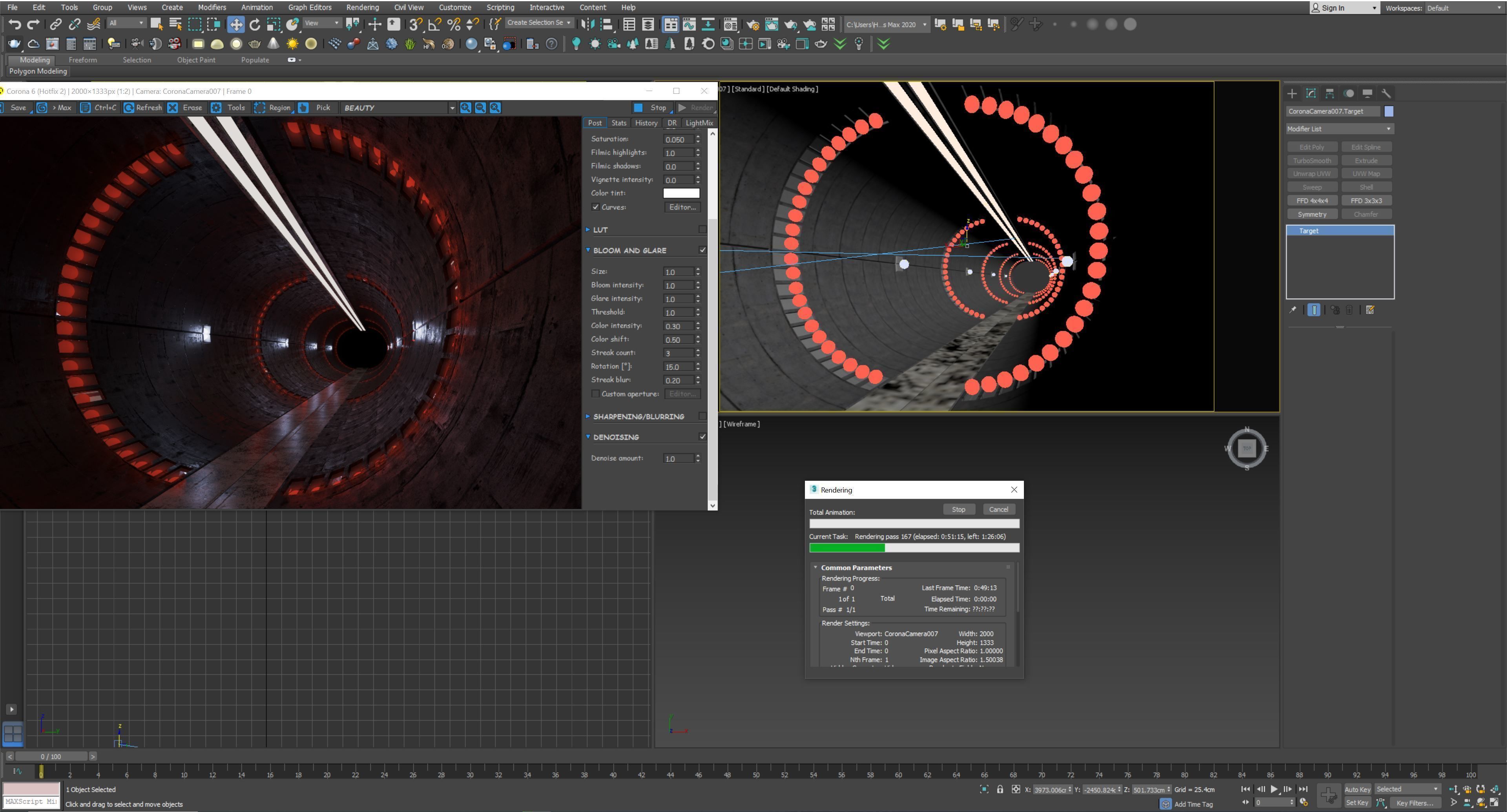
Task: Play the animation
Action: (x=1274, y=789)
